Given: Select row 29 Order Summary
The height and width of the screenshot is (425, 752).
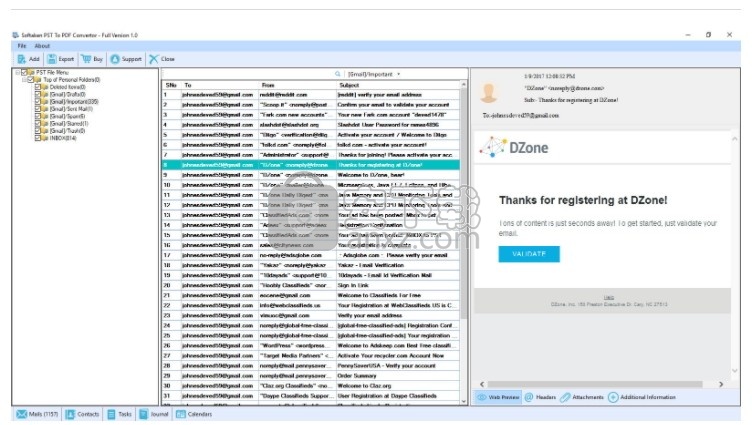Looking at the screenshot, I should [311, 376].
